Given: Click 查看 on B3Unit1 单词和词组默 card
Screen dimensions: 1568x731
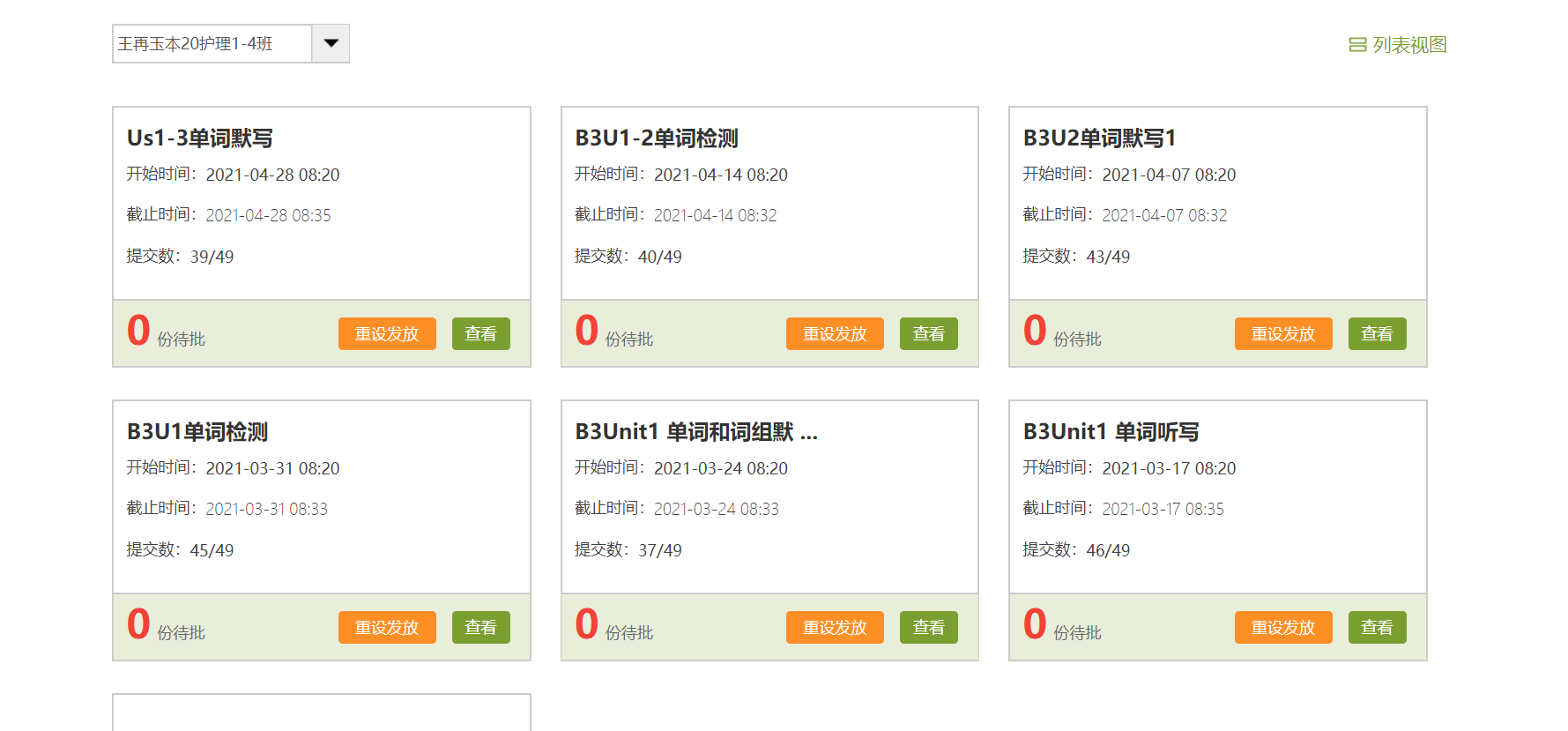Looking at the screenshot, I should point(929,627).
